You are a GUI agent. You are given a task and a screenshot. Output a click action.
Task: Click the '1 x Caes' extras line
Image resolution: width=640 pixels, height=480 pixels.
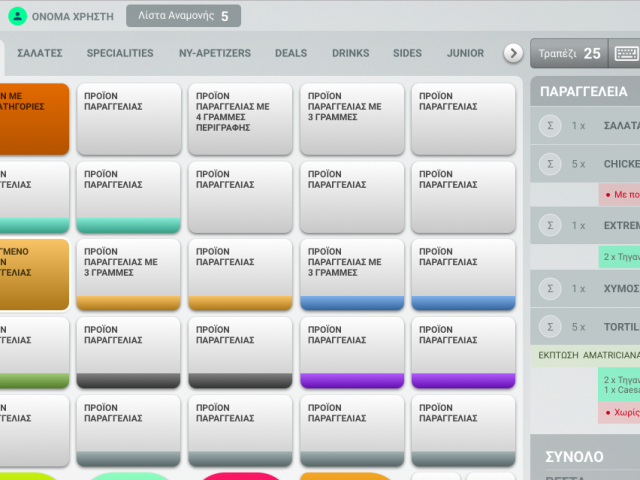pos(621,390)
